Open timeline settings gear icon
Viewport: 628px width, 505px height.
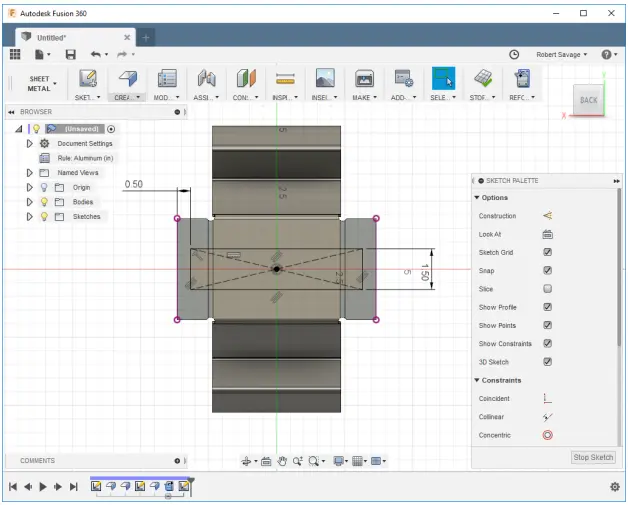tap(615, 487)
